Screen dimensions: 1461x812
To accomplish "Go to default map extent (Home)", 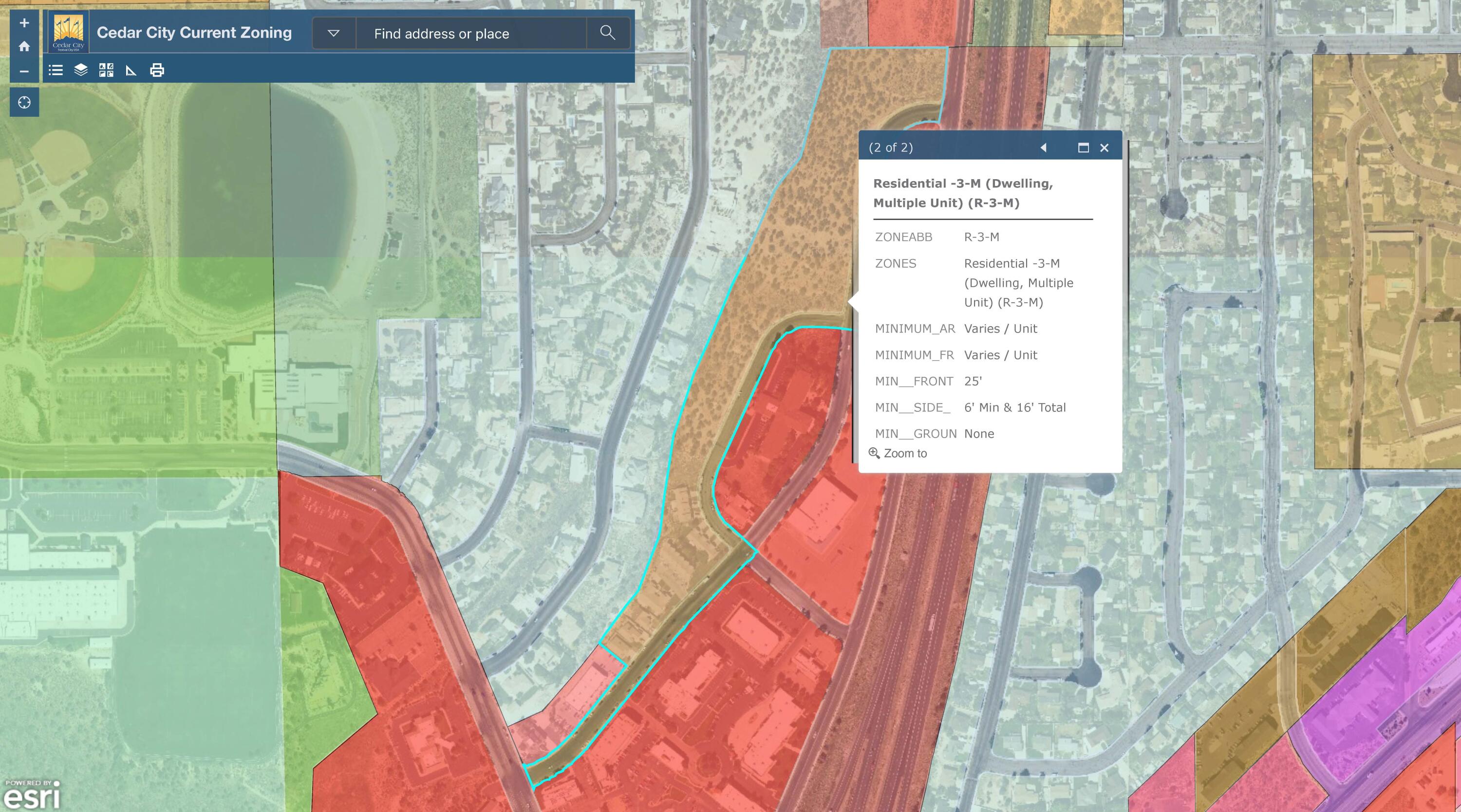I will point(24,47).
